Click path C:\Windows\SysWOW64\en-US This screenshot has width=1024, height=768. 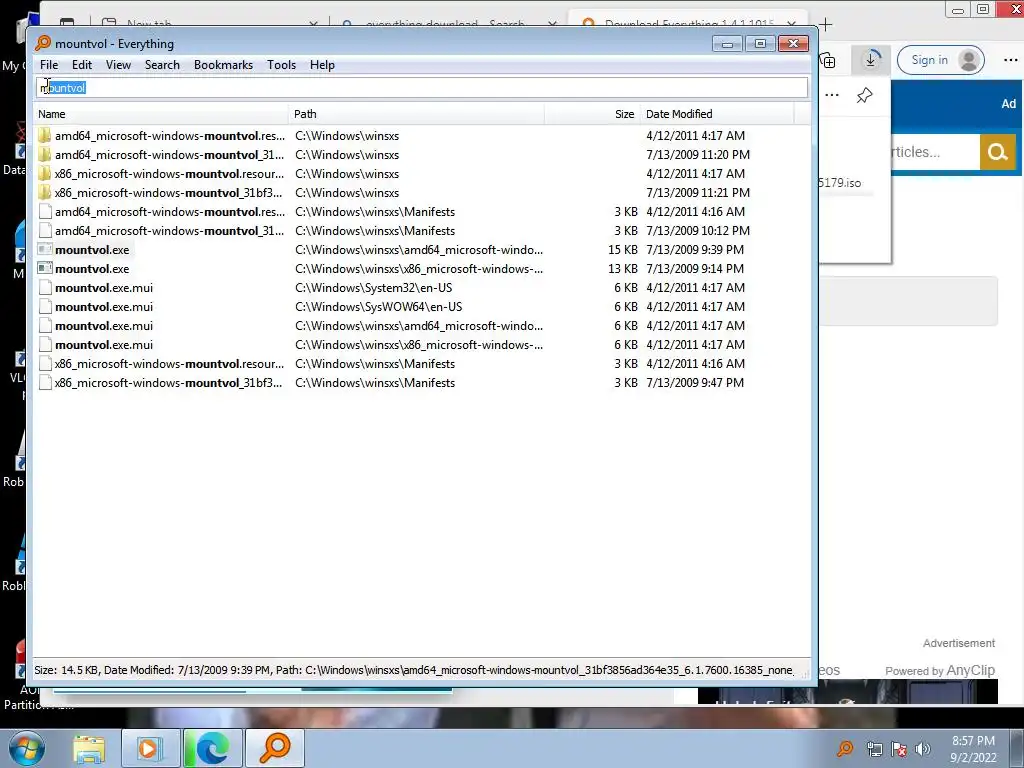379,306
